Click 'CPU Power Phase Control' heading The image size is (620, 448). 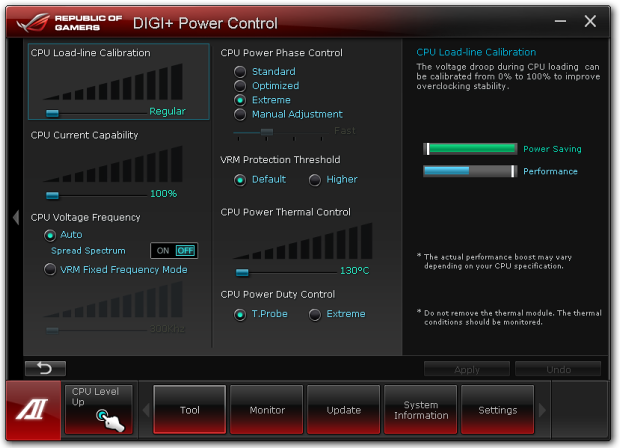(x=282, y=53)
